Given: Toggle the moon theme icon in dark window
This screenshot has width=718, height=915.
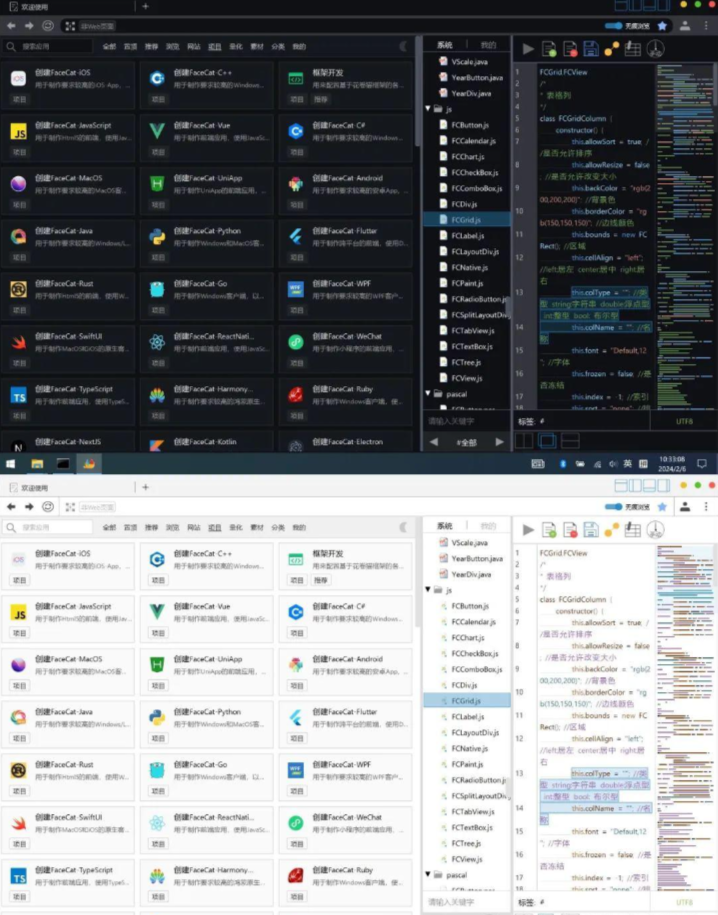Looking at the screenshot, I should (403, 46).
